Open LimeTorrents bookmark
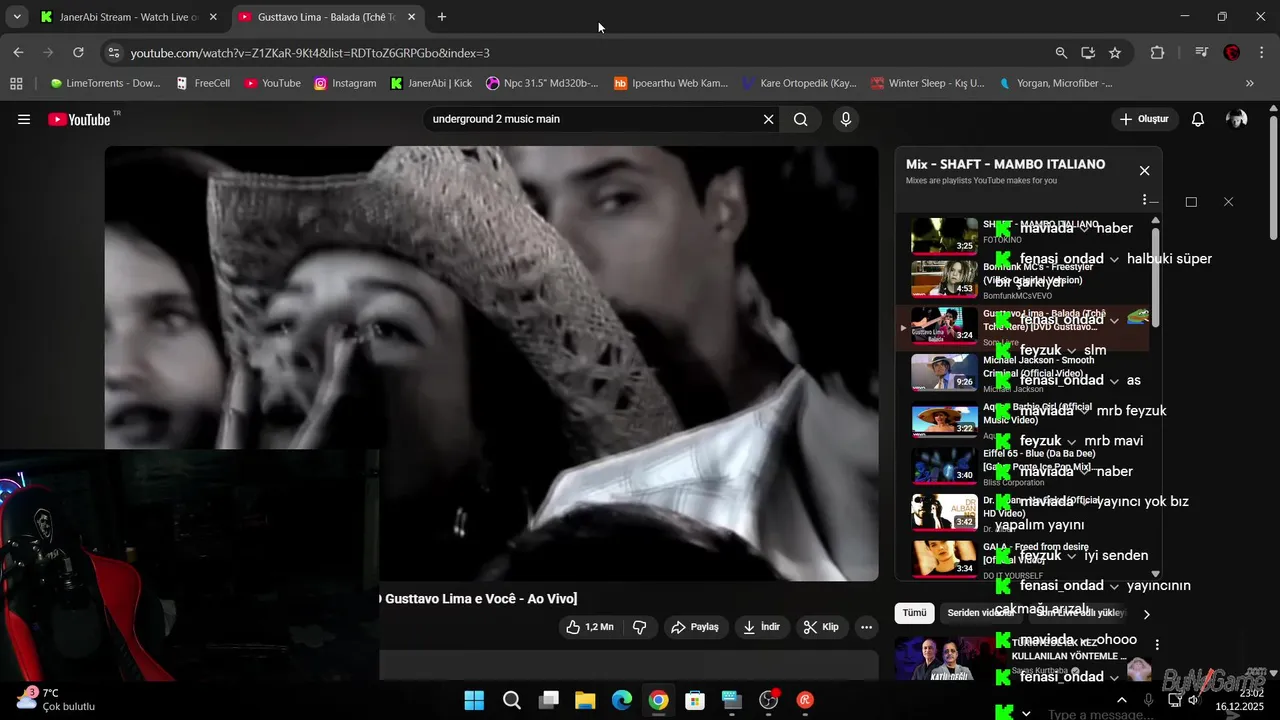Viewport: 1280px width, 720px height. click(x=104, y=83)
